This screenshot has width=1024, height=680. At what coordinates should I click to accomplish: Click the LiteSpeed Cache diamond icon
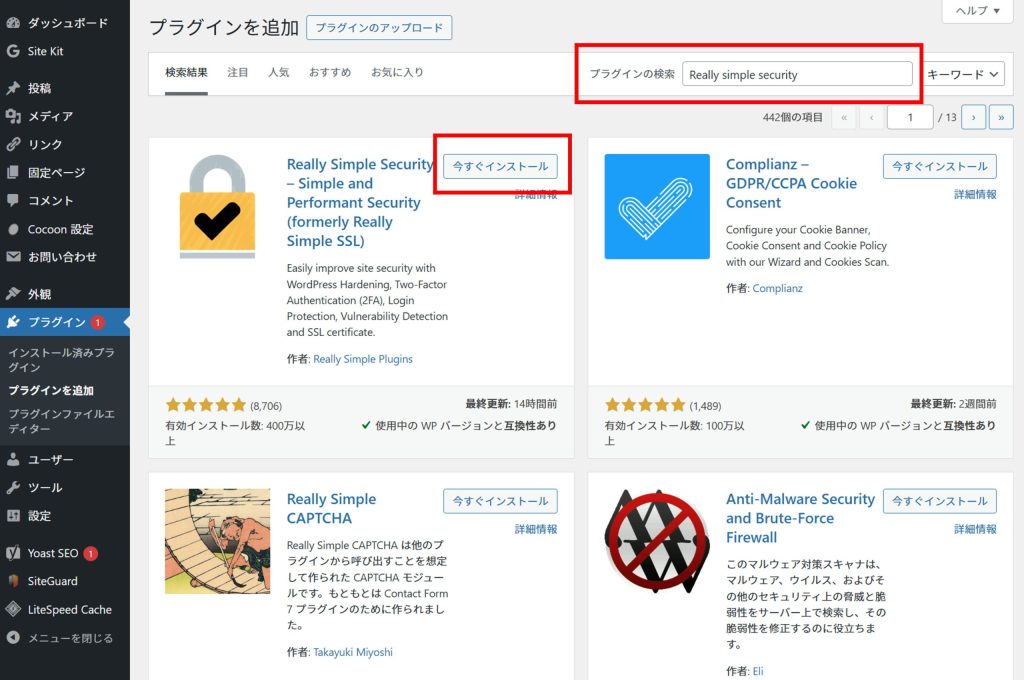coord(13,609)
